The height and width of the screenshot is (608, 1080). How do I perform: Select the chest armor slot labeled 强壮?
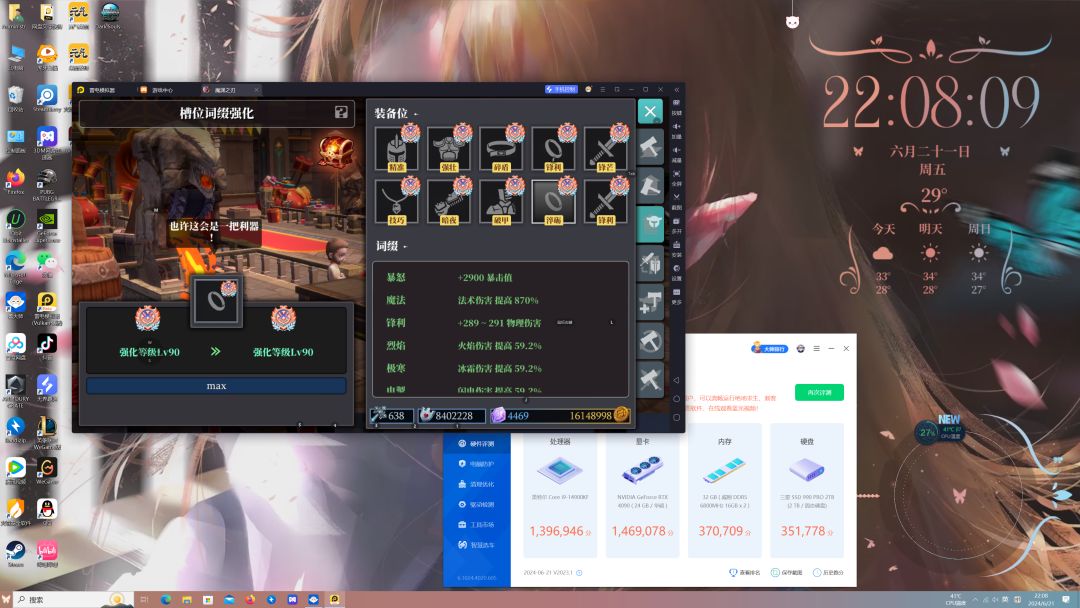[449, 149]
